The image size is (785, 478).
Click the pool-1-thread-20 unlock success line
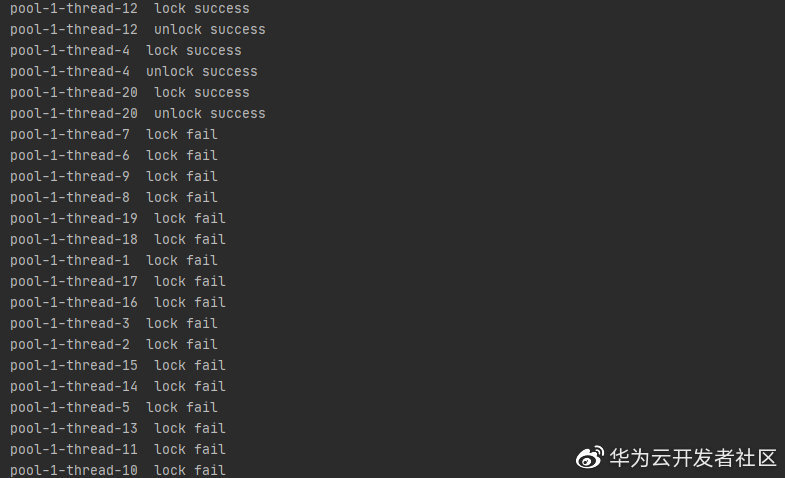[x=138, y=114]
